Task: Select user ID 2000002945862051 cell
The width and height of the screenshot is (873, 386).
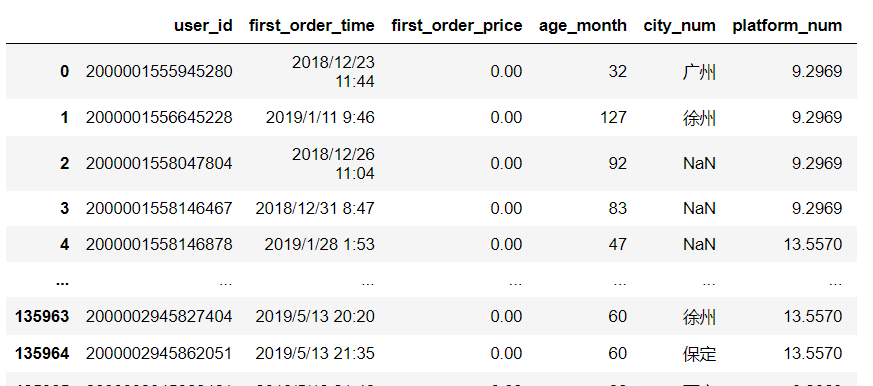Action: click(159, 354)
